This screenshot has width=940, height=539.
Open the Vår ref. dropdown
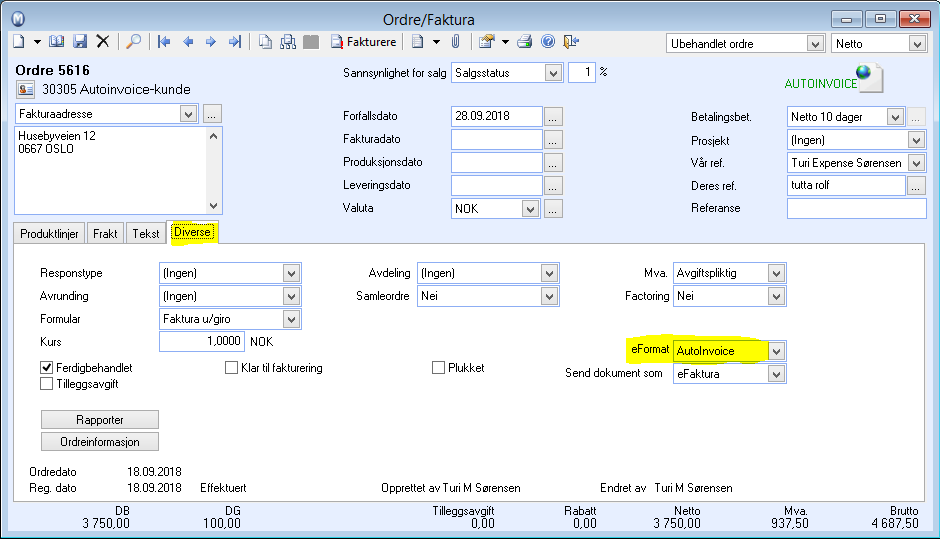[x=916, y=163]
